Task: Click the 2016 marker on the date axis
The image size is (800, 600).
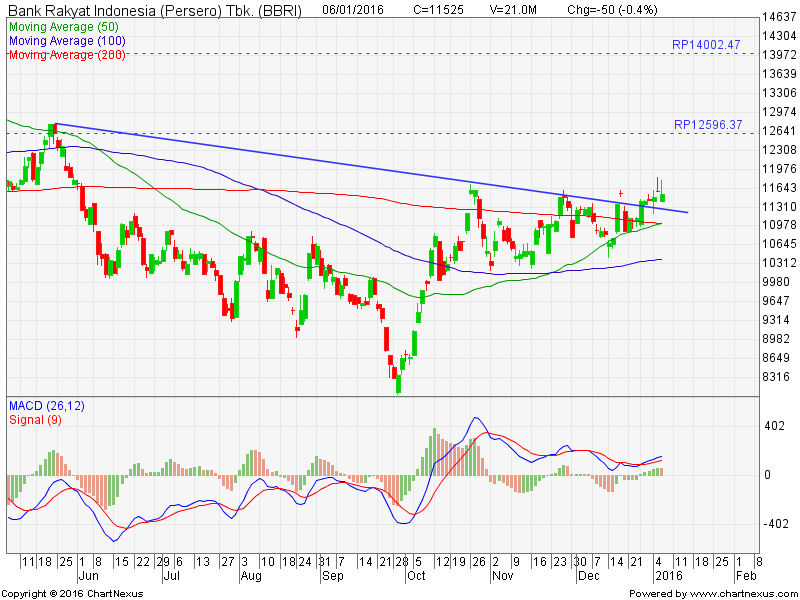Action: [x=670, y=575]
